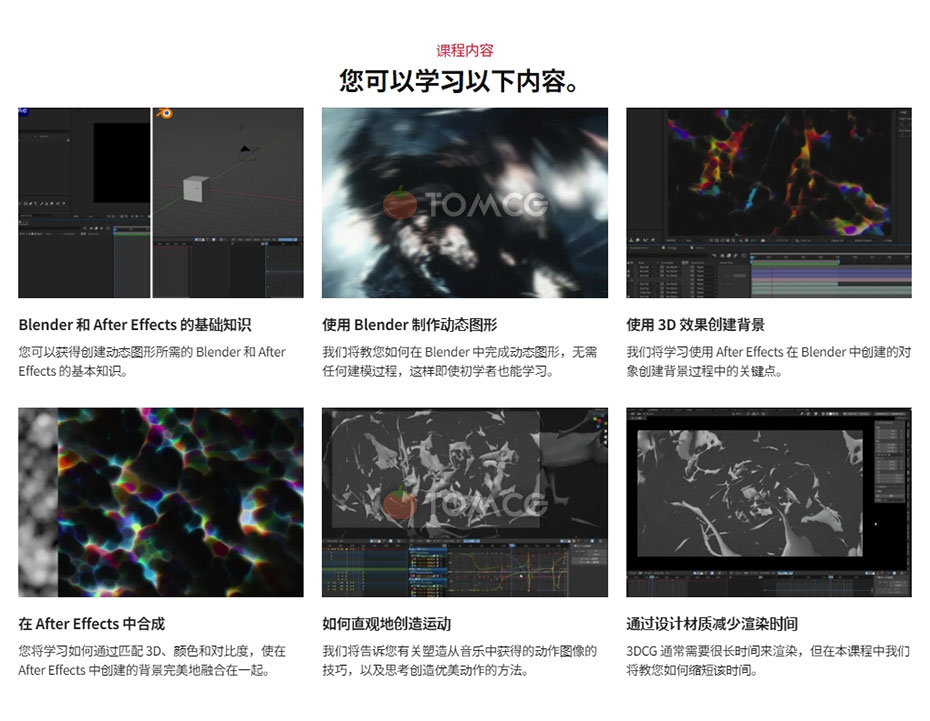Click the Blender logo icon in first thumbnail

click(164, 113)
